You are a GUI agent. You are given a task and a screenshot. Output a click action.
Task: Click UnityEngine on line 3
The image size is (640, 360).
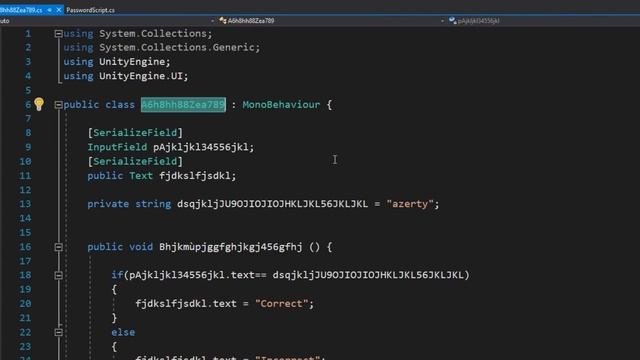[132, 62]
